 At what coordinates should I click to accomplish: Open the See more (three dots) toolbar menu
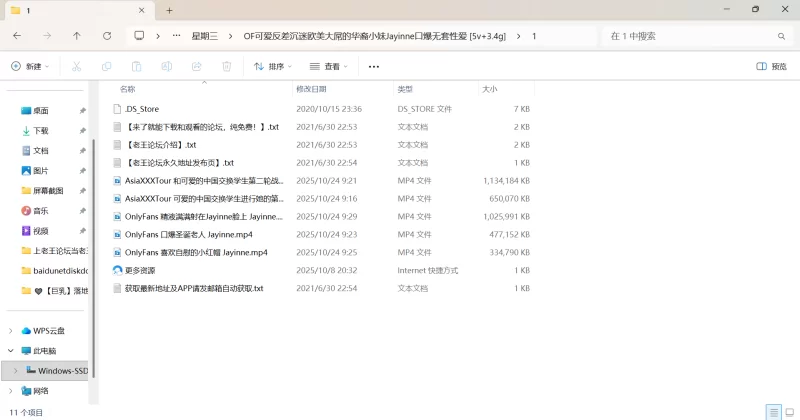[x=374, y=66]
